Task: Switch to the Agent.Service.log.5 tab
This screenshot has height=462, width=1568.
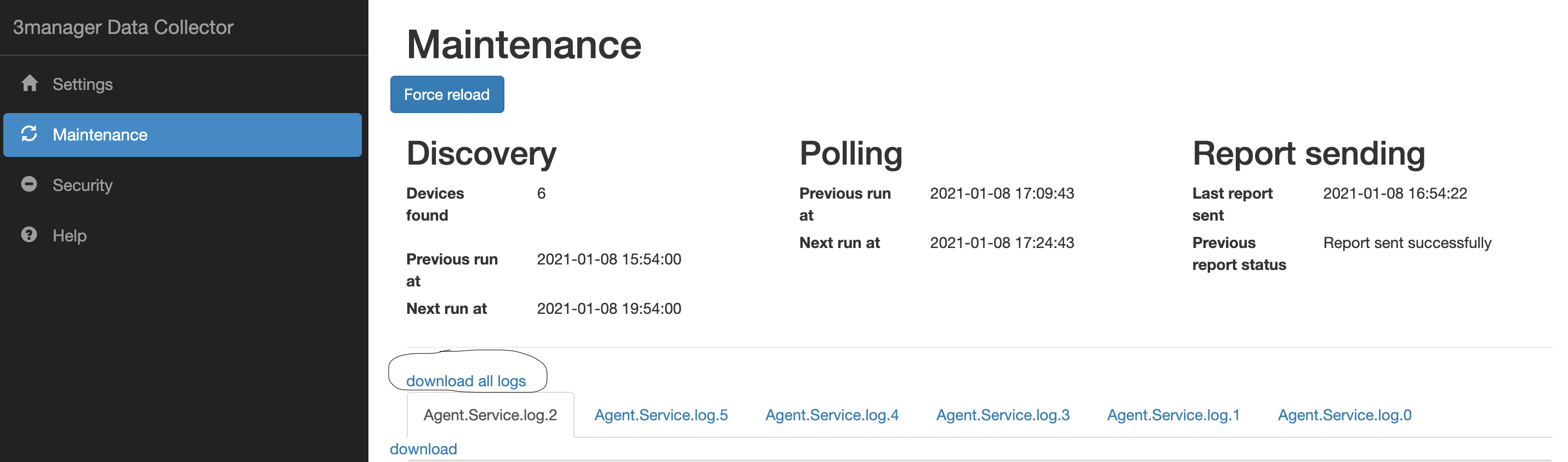Action: (662, 415)
